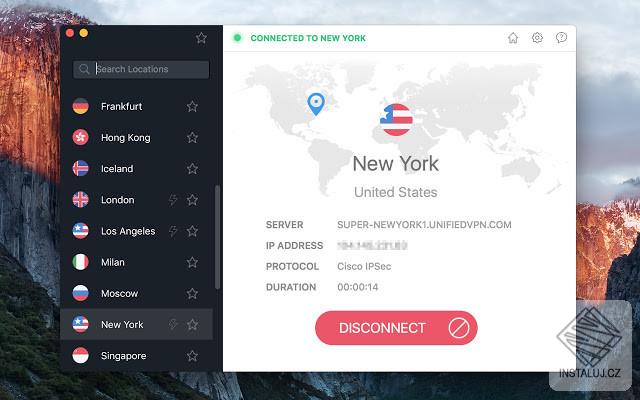
Task: Favorite Frankfurt with its star
Action: coord(192,107)
